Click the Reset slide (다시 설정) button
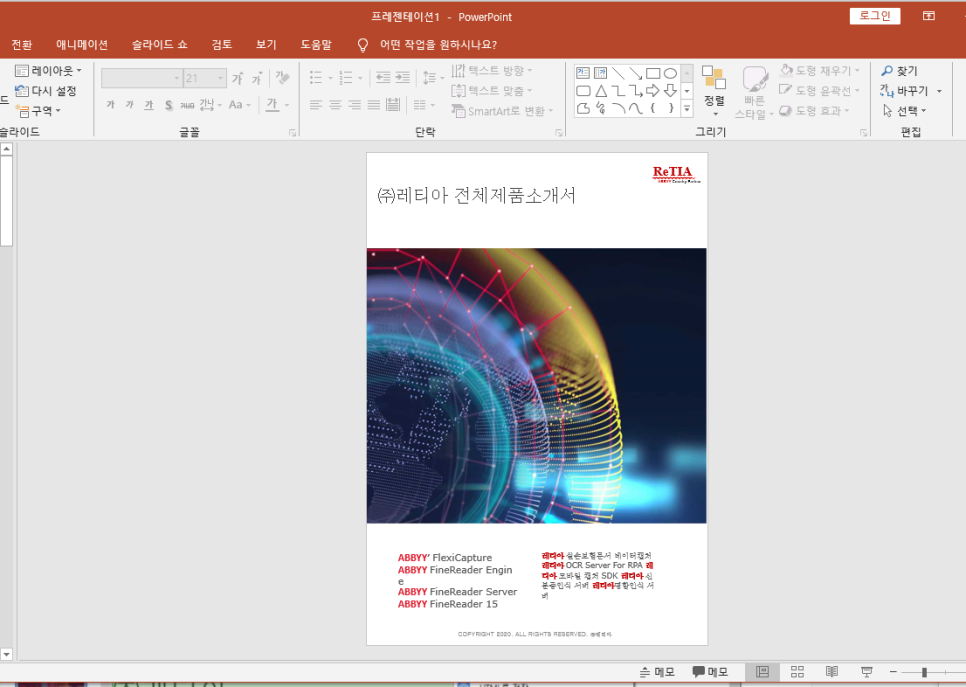Viewport: 966px width, 687px height. click(x=46, y=91)
